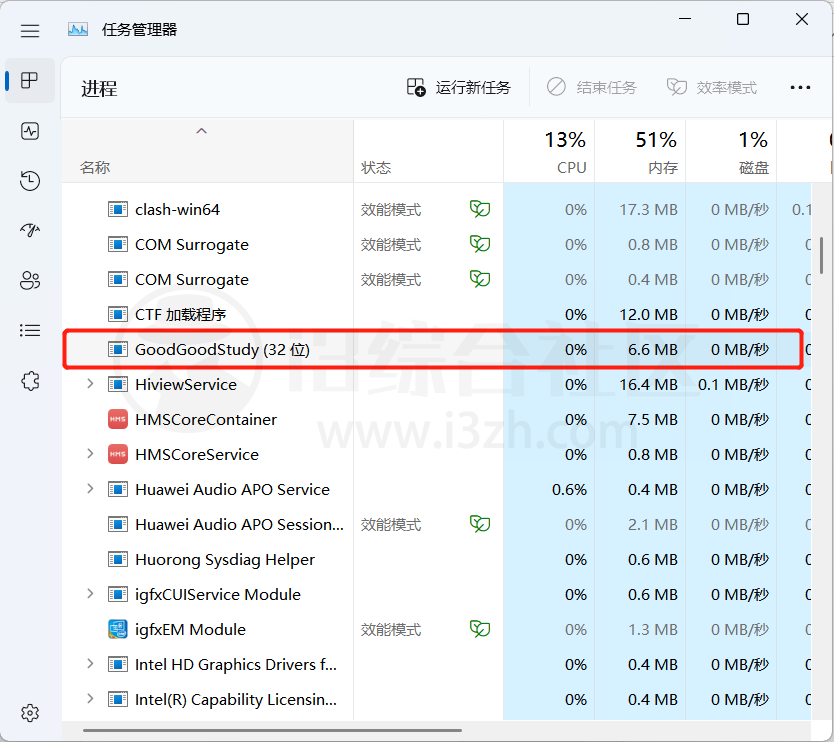Click the igfxEM Module Intel icon
Image resolution: width=834 pixels, height=742 pixels.
tap(118, 629)
